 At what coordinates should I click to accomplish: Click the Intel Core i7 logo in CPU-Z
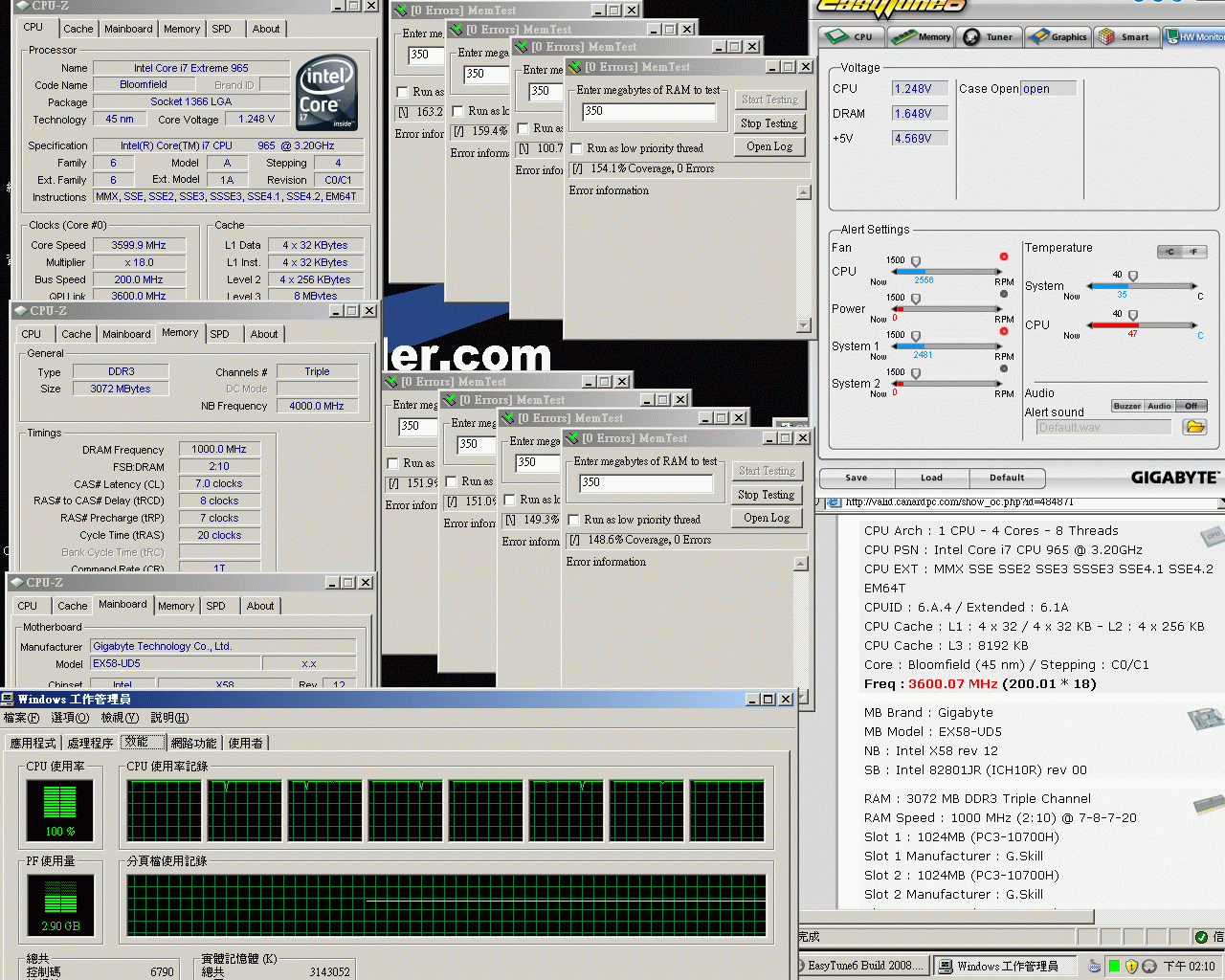click(x=327, y=92)
